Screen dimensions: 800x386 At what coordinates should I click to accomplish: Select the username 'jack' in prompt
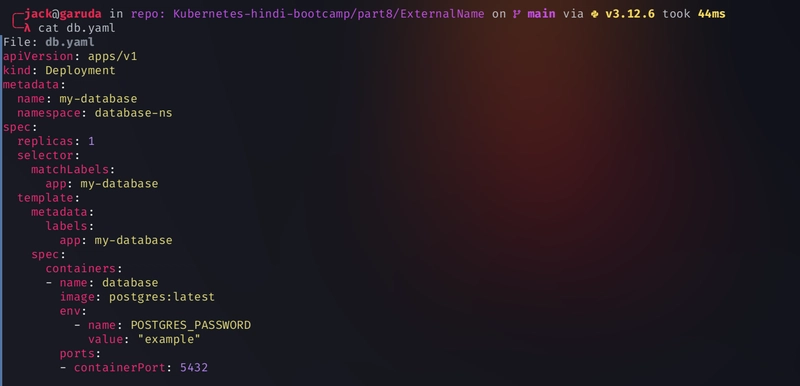click(x=38, y=14)
